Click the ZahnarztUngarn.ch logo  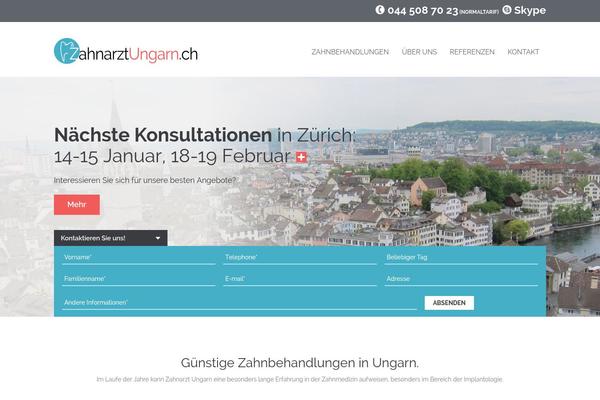click(x=126, y=52)
